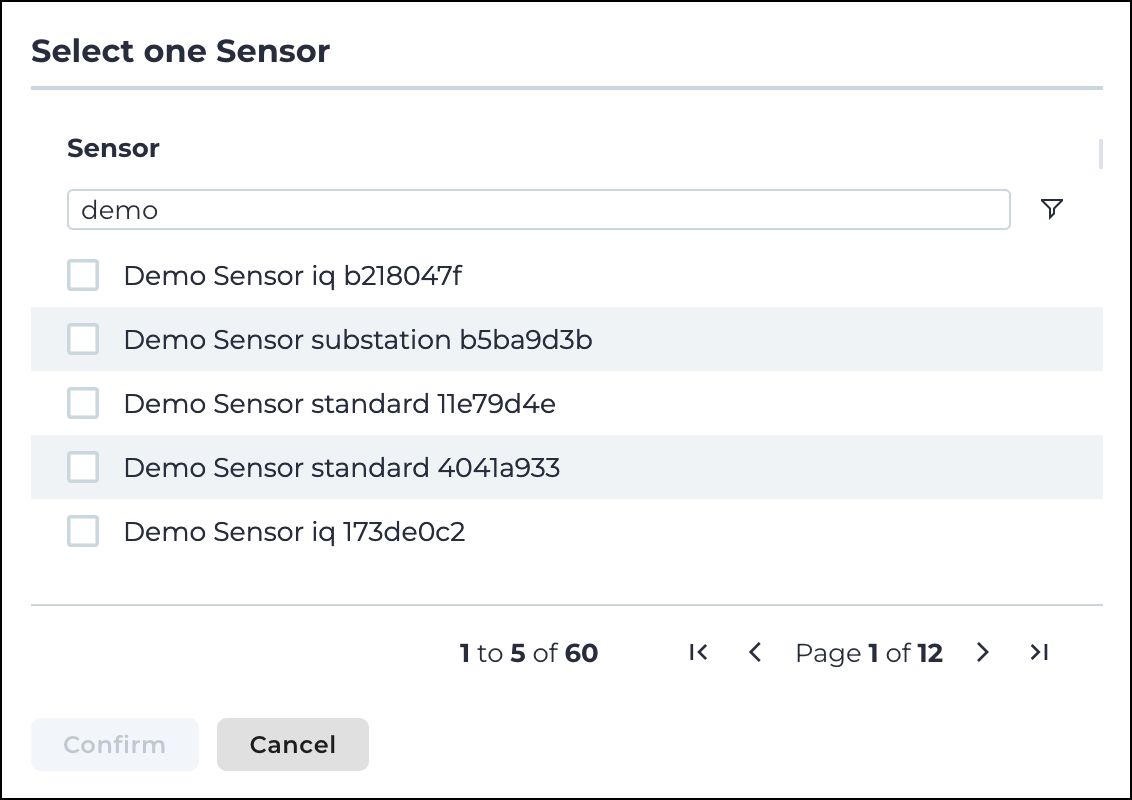Click the Confirm button
Viewport: 1132px width, 800px height.
[115, 744]
